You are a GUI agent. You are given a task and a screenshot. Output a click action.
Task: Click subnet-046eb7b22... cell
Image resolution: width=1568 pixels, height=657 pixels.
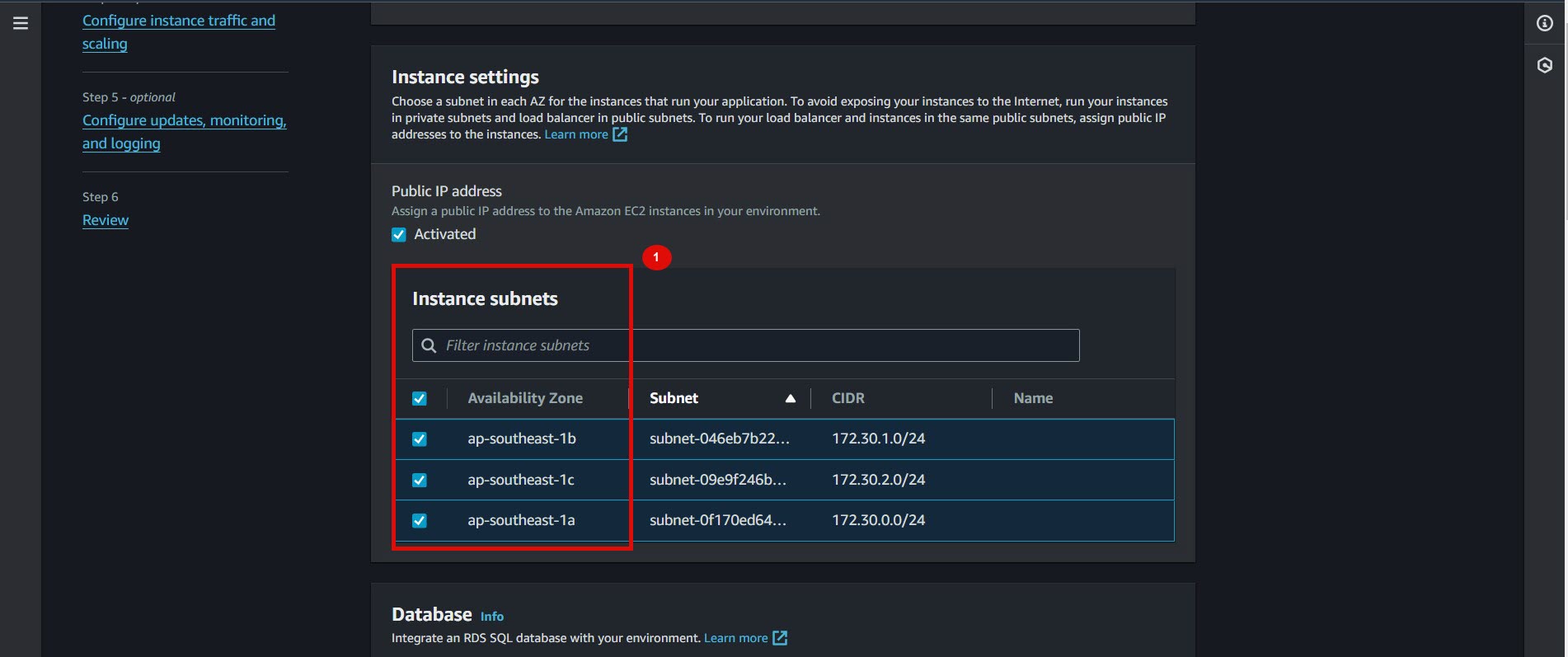click(x=720, y=439)
